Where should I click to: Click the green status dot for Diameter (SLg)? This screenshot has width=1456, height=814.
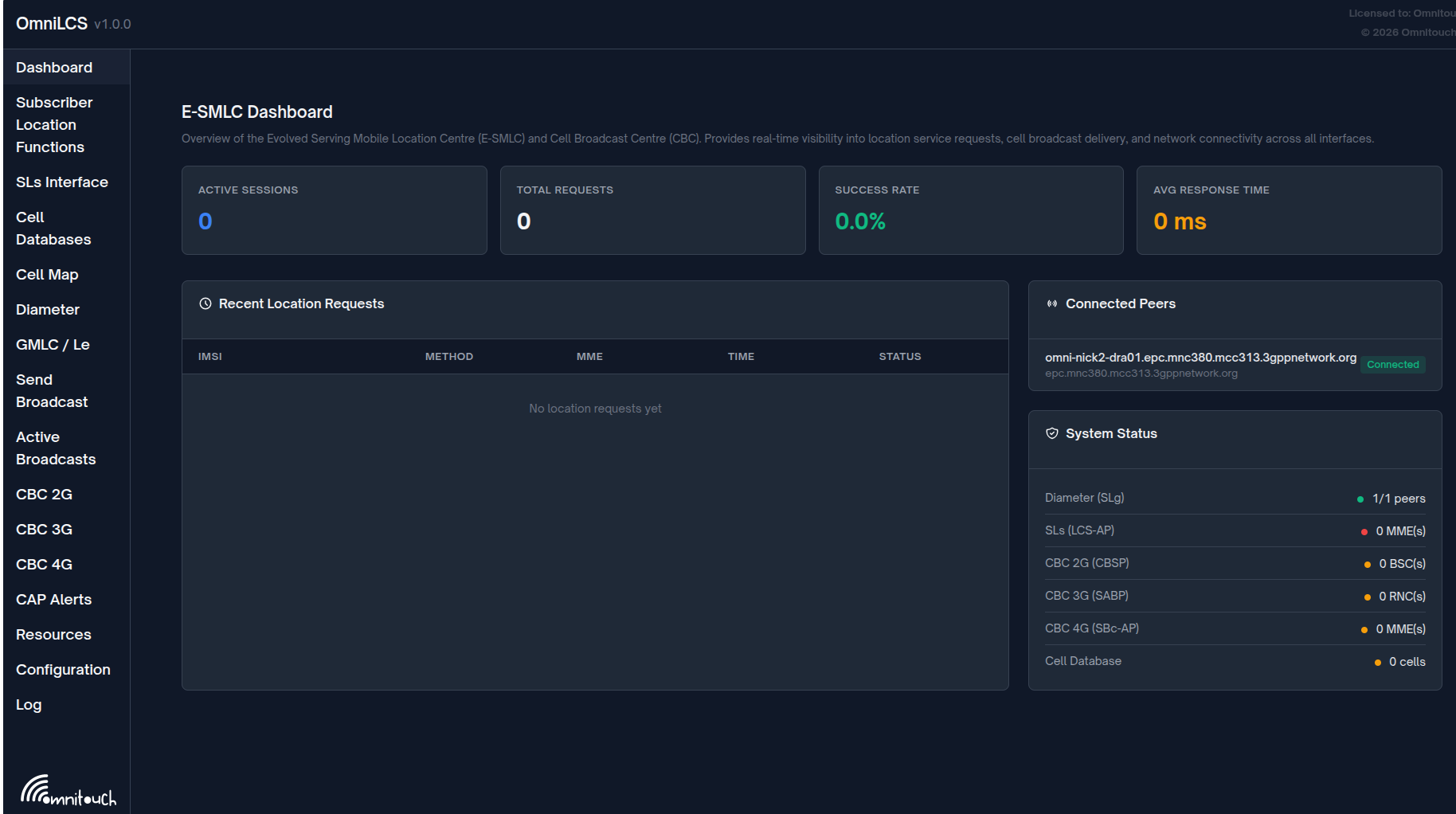pyautogui.click(x=1360, y=498)
